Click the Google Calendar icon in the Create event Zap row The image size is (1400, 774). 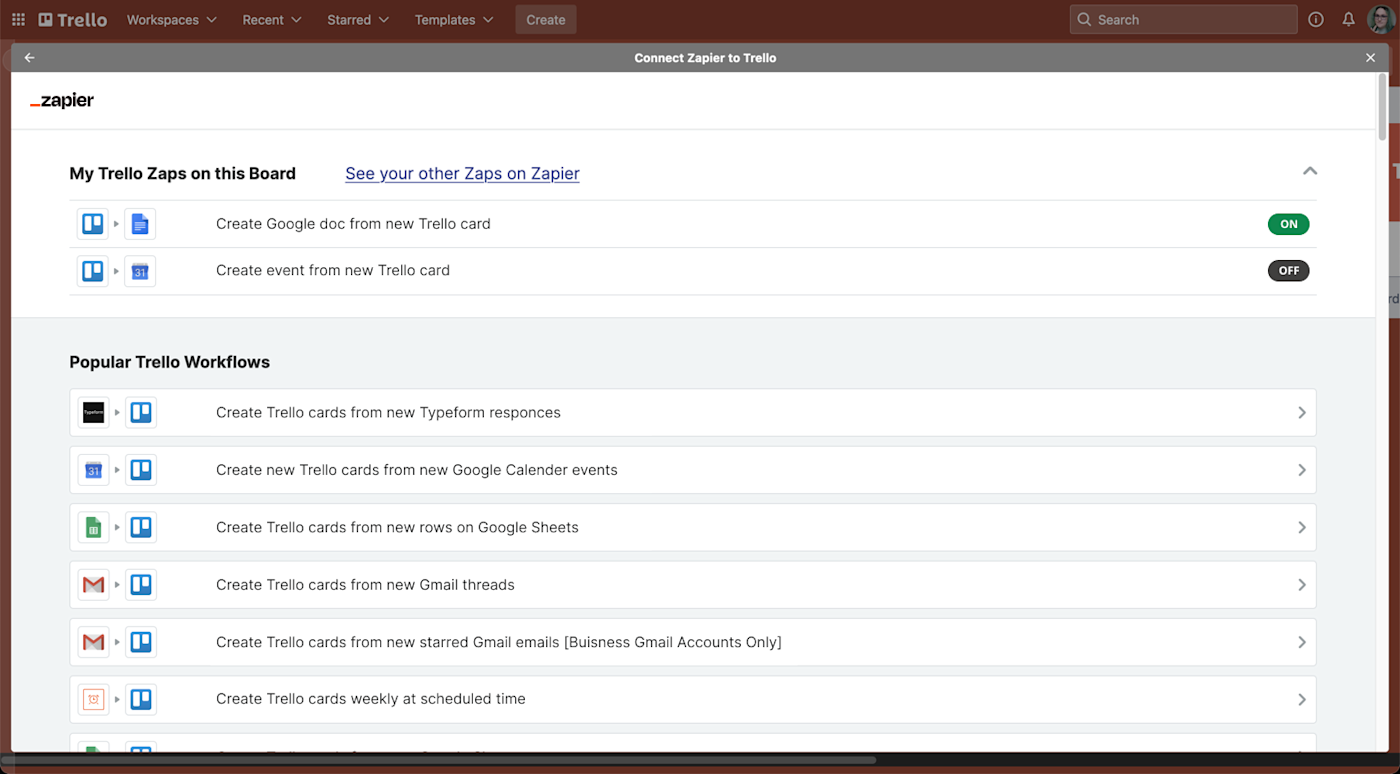(140, 271)
